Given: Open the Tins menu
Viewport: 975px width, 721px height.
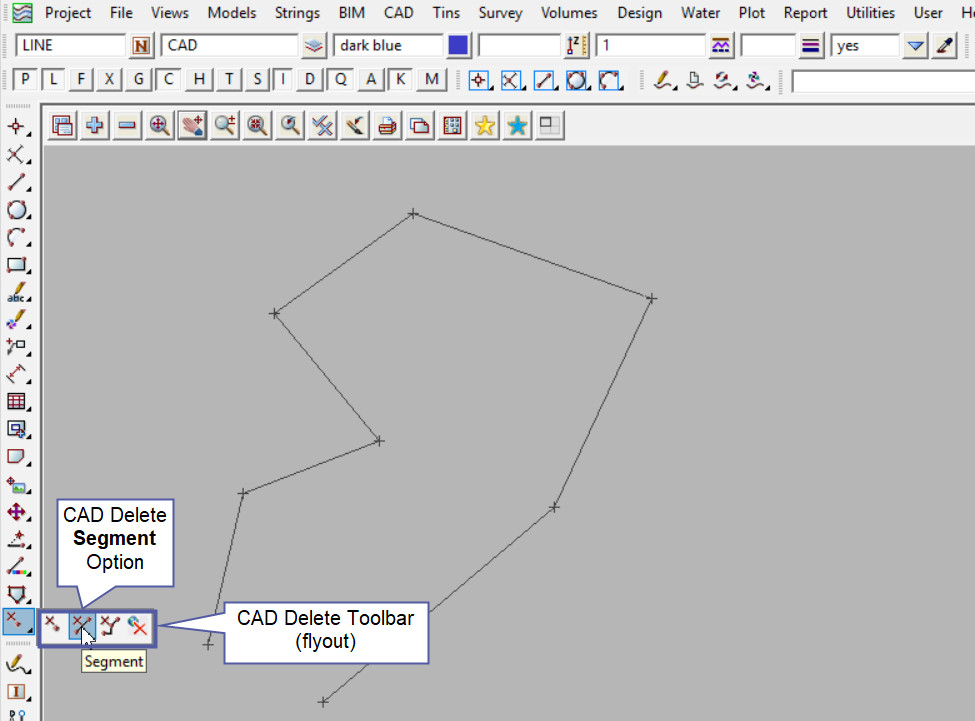Looking at the screenshot, I should 446,12.
